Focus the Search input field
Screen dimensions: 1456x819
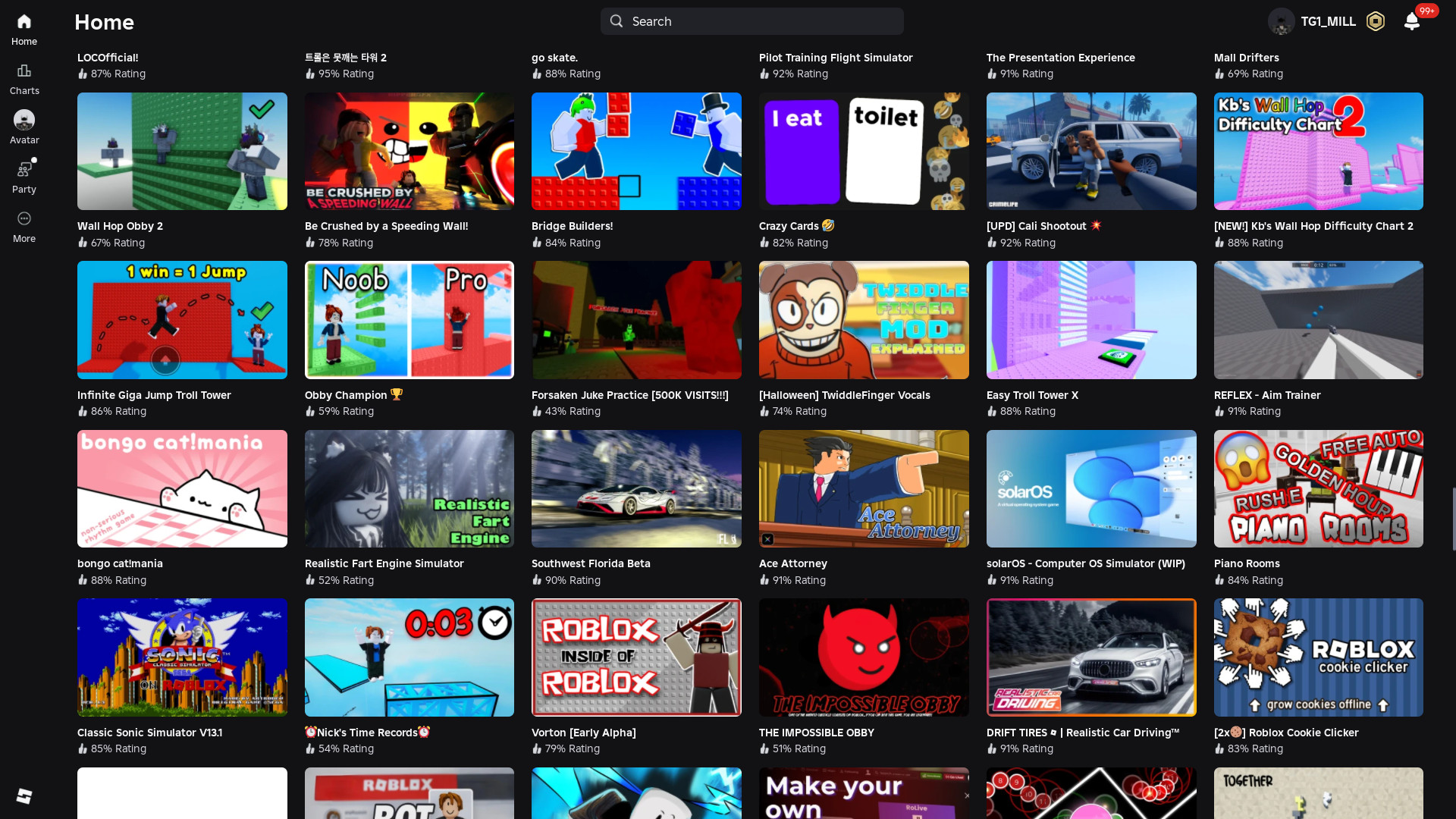point(752,21)
